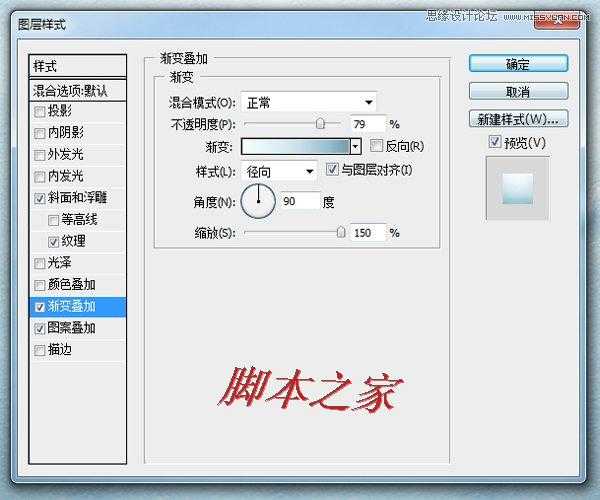
Task: Open the gradient picker dropdown arrow
Action: [x=356, y=146]
